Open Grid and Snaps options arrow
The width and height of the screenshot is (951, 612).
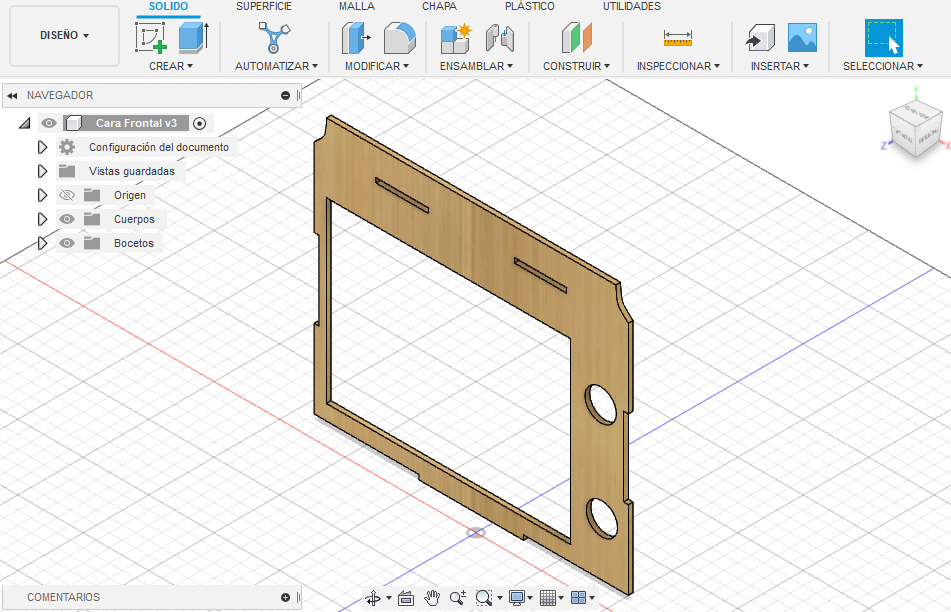(561, 599)
